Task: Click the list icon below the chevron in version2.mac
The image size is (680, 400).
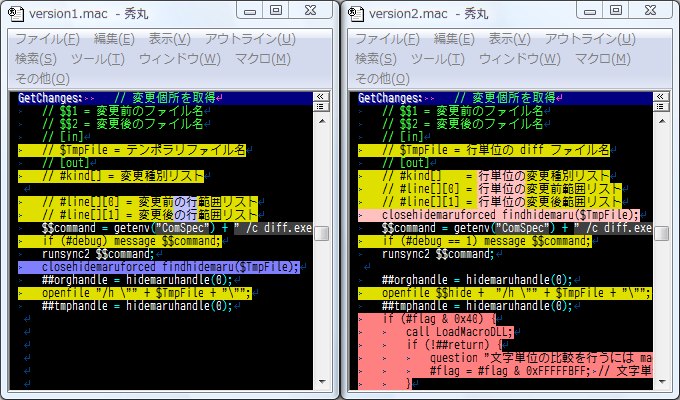Action: coord(660,107)
